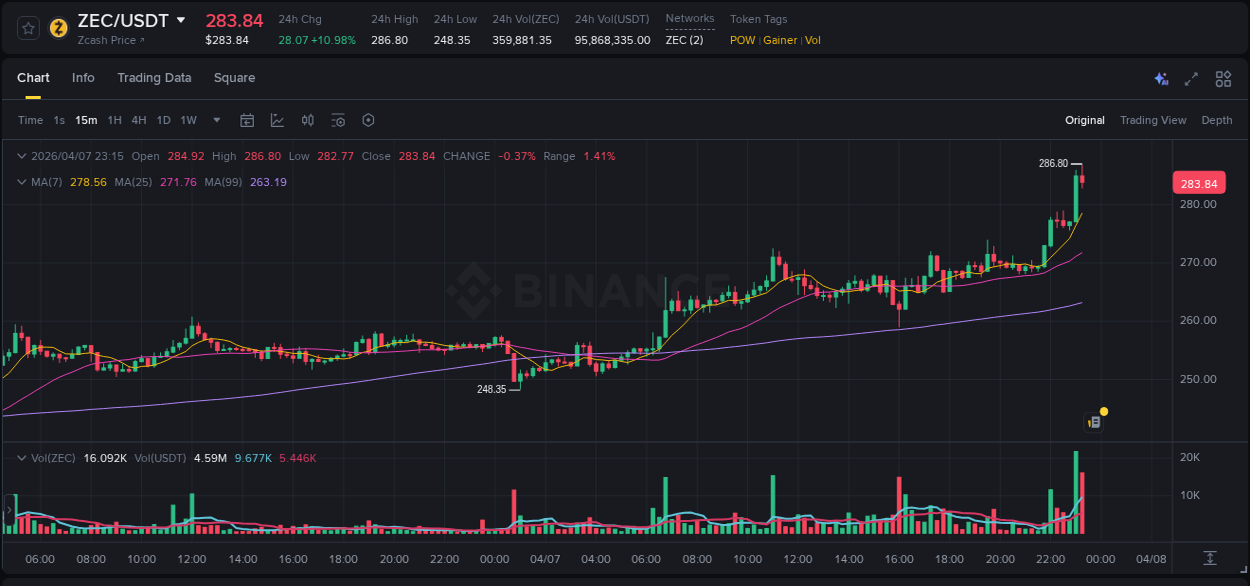Image resolution: width=1250 pixels, height=586 pixels.
Task: Open the candlestick display options icon
Action: coord(307,120)
